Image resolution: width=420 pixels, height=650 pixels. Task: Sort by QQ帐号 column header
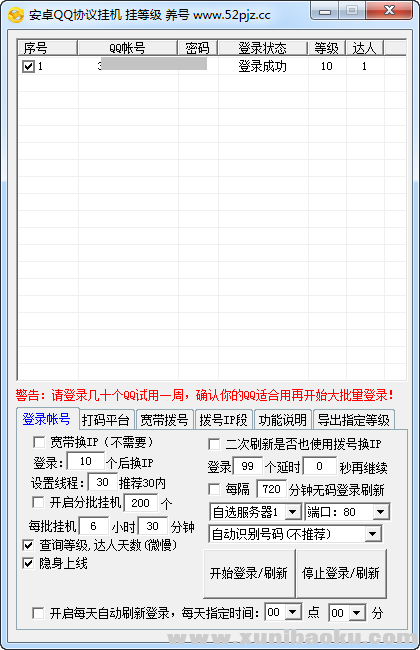(x=127, y=48)
